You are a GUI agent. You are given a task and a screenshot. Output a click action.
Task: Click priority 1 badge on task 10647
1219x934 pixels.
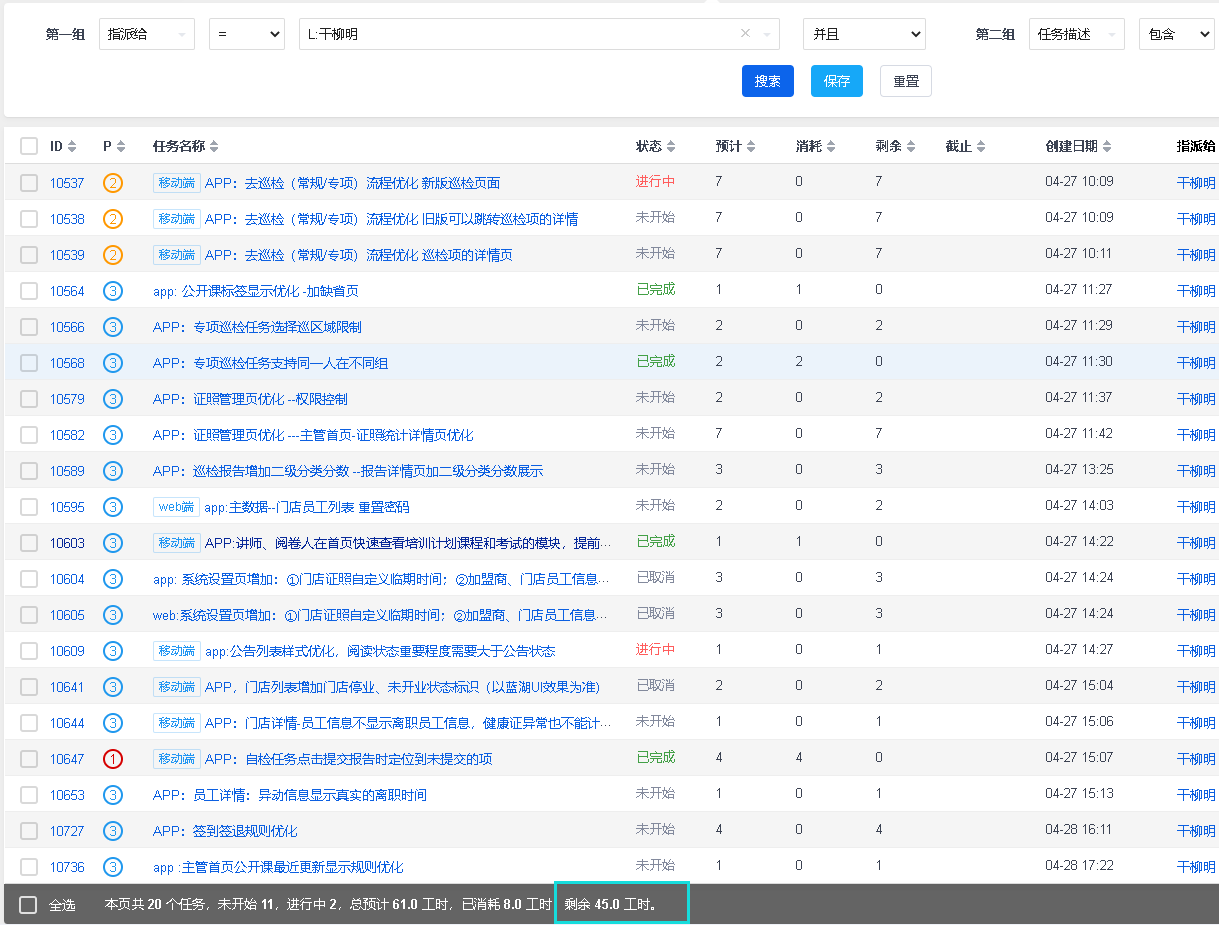pyautogui.click(x=113, y=759)
